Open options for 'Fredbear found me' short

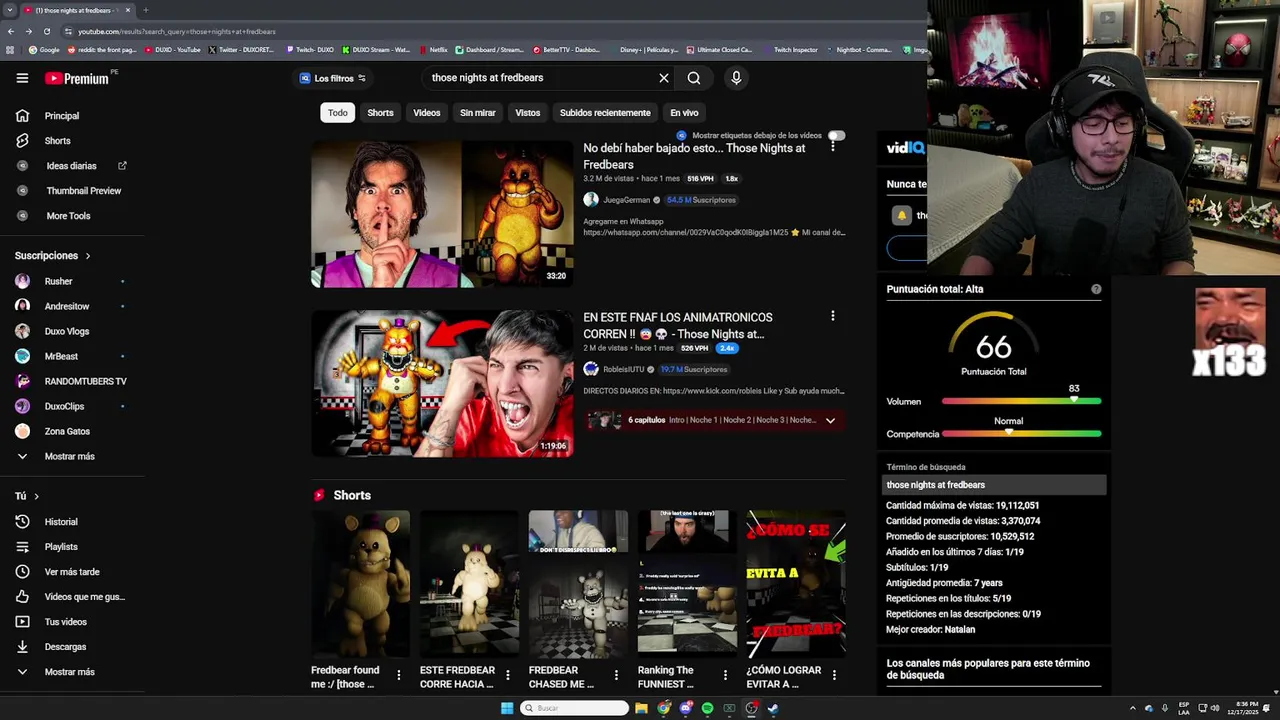tap(398, 675)
